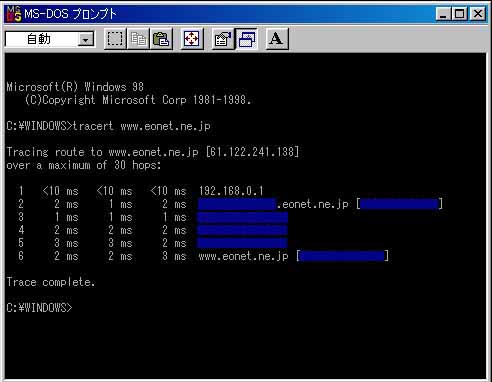Click the Copyright Microsoft Corp 1981-1998 line
Screen dimensions: 492x382
tap(138, 100)
